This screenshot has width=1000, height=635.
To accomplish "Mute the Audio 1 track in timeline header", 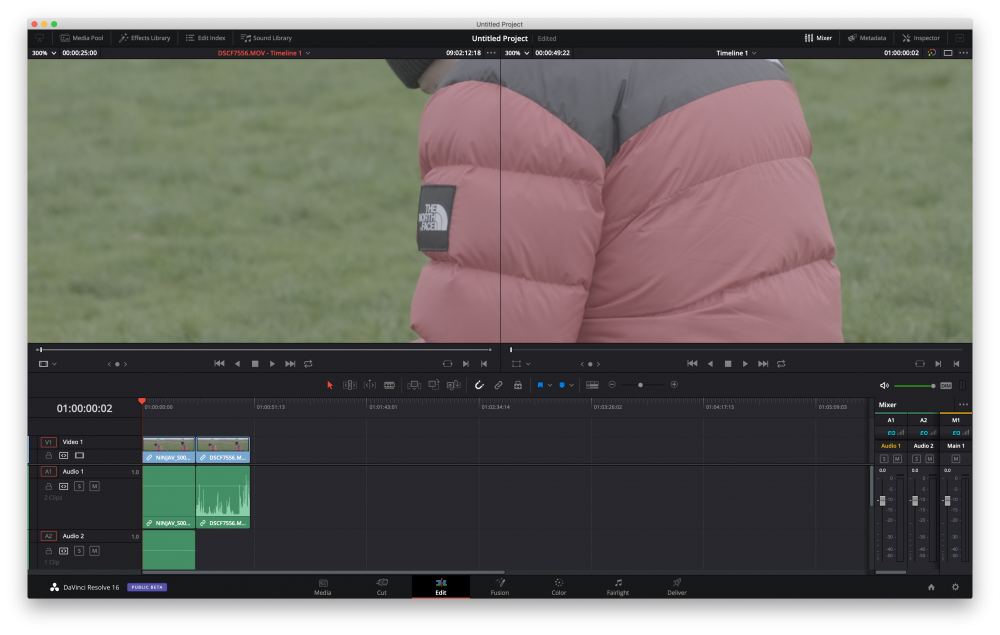I will tap(94, 486).
